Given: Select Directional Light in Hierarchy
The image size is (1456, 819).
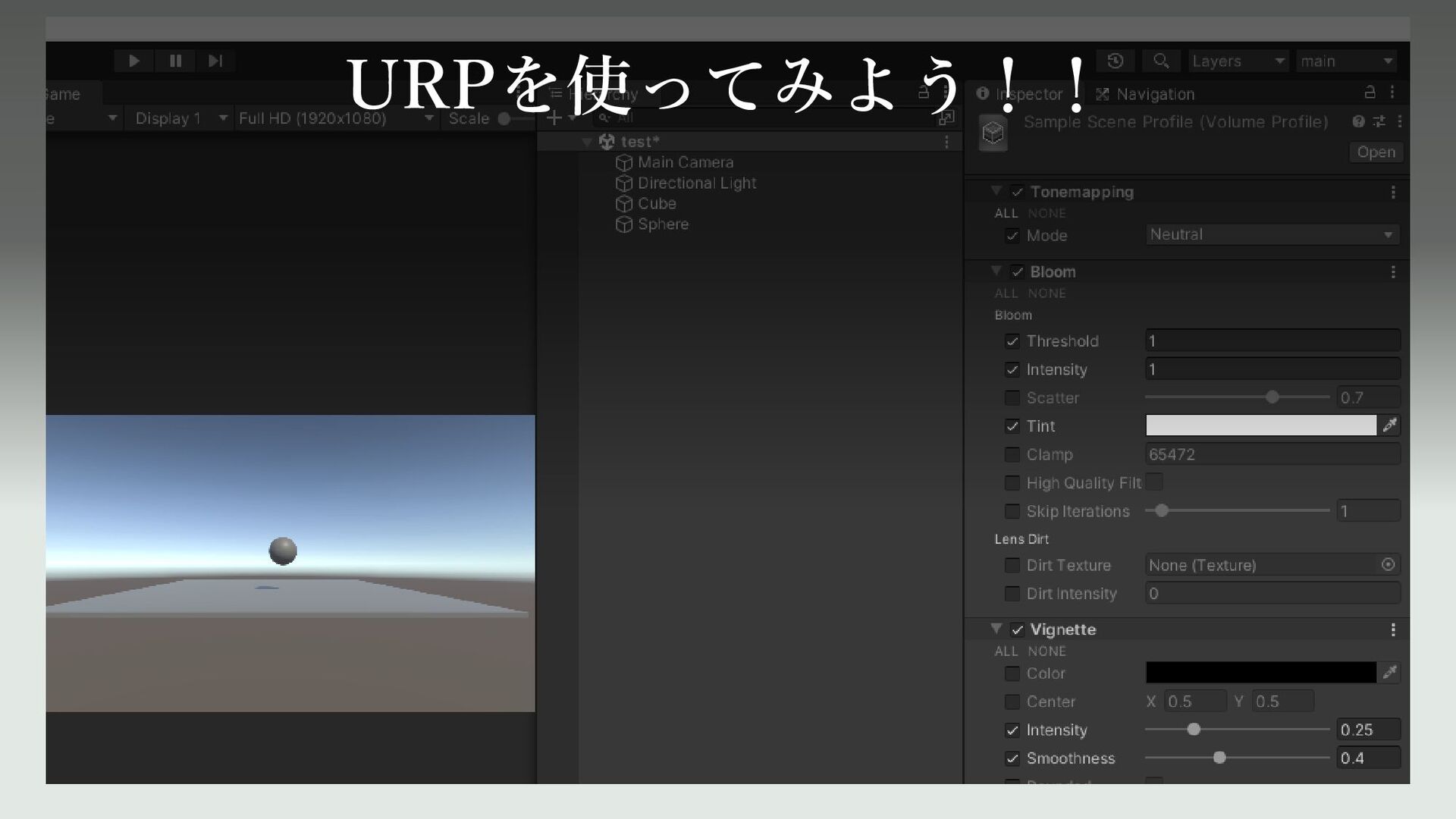Looking at the screenshot, I should pyautogui.click(x=686, y=184).
